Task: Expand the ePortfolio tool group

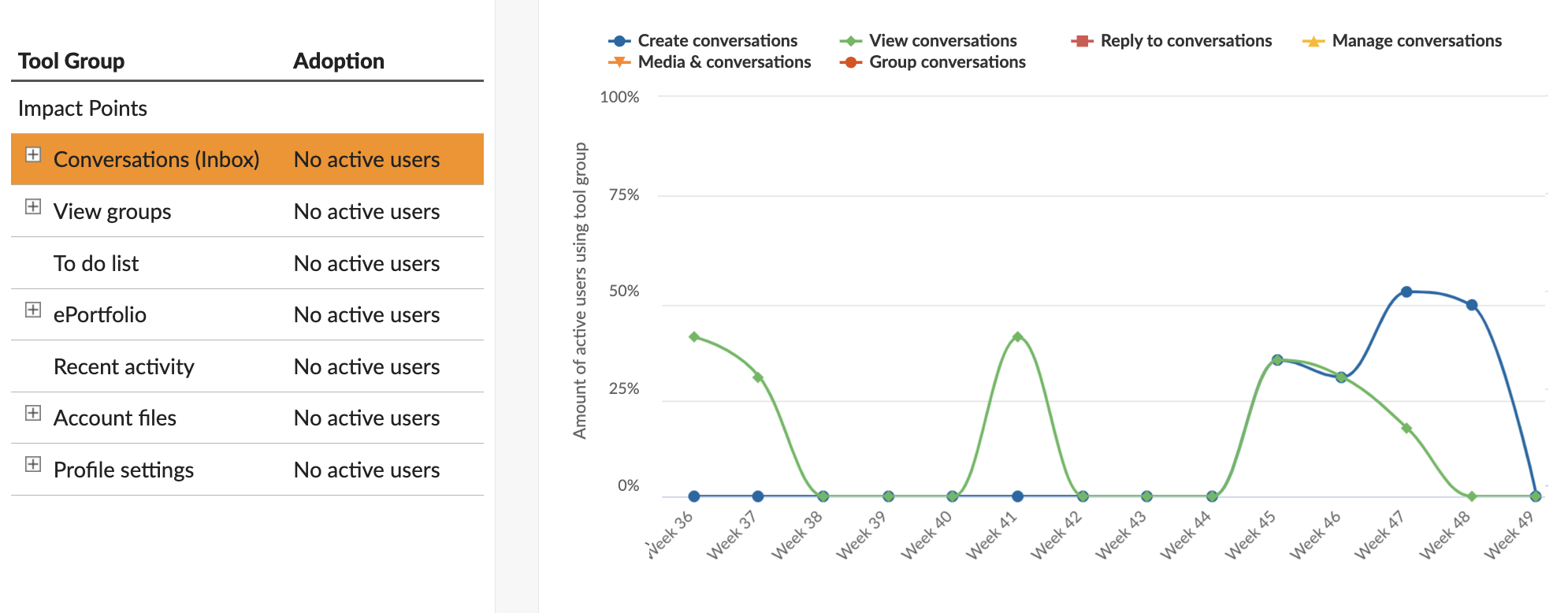Action: pyautogui.click(x=33, y=310)
